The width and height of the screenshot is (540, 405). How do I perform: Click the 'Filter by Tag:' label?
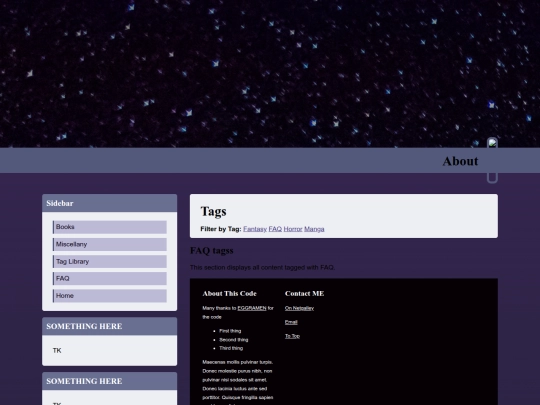coord(221,229)
